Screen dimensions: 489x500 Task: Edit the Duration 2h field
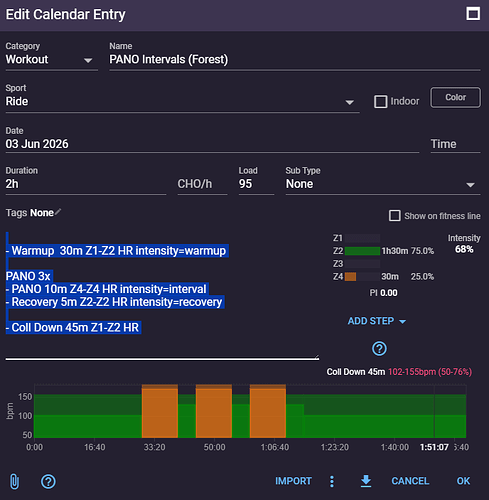point(86,184)
